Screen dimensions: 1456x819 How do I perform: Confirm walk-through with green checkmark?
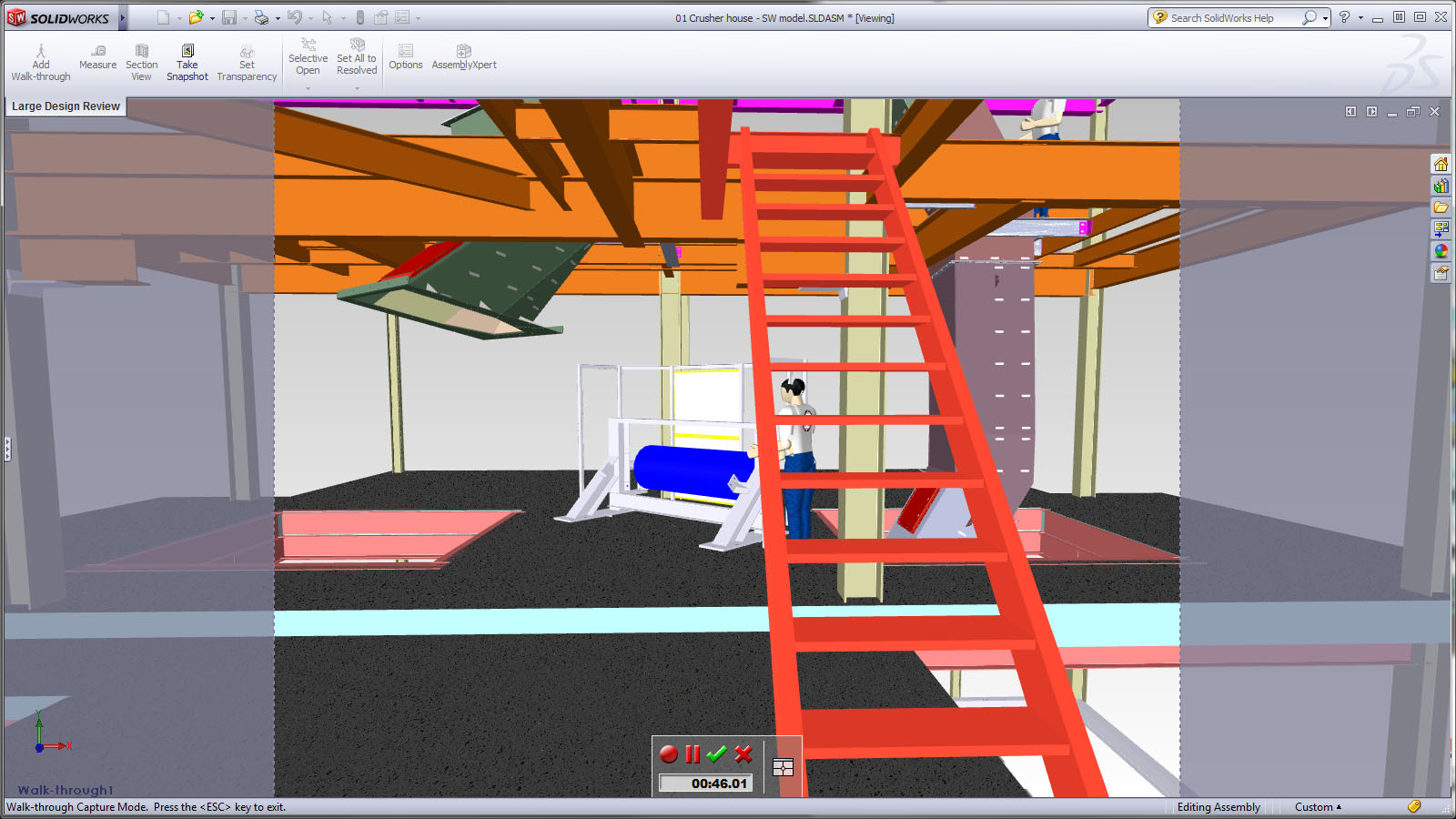717,753
